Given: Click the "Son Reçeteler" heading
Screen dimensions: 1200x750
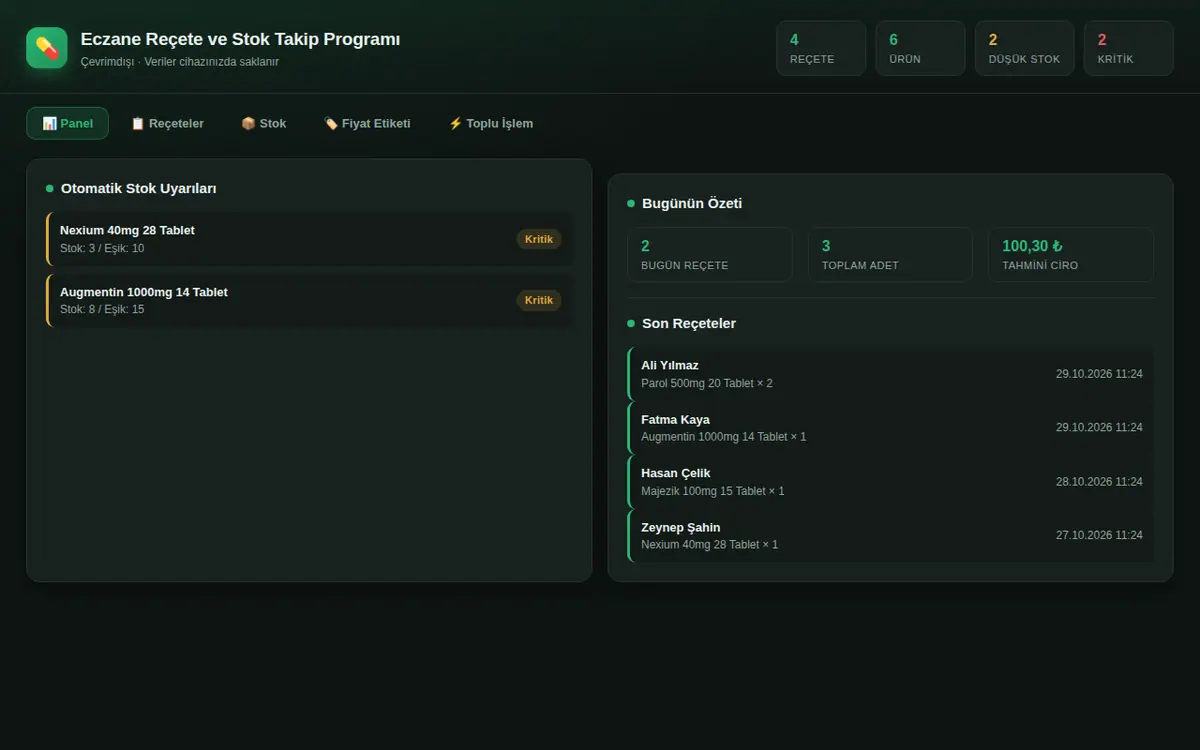Looking at the screenshot, I should 689,323.
